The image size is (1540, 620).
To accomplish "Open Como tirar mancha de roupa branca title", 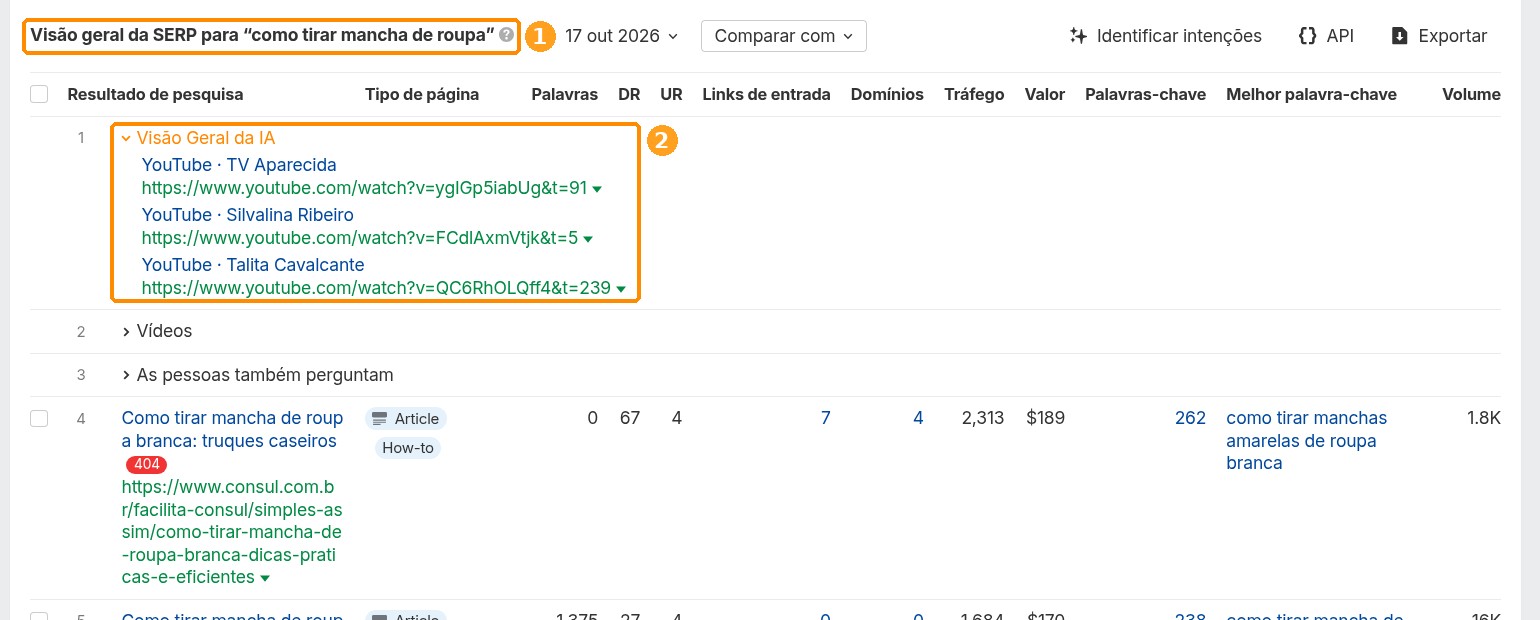I will click(232, 429).
